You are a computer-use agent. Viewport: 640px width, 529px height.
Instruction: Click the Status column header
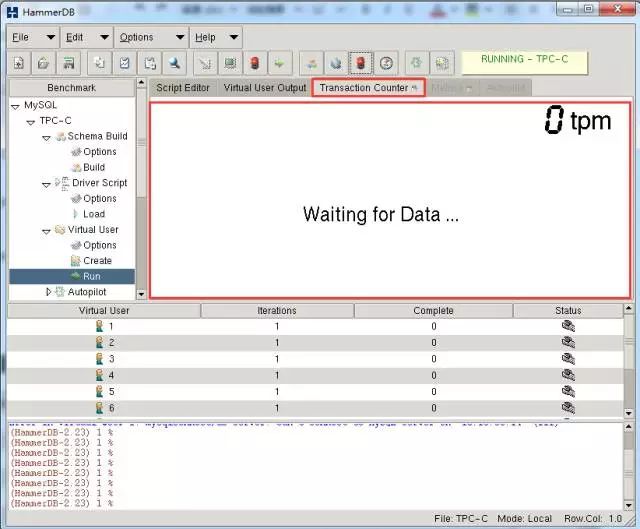tap(568, 311)
